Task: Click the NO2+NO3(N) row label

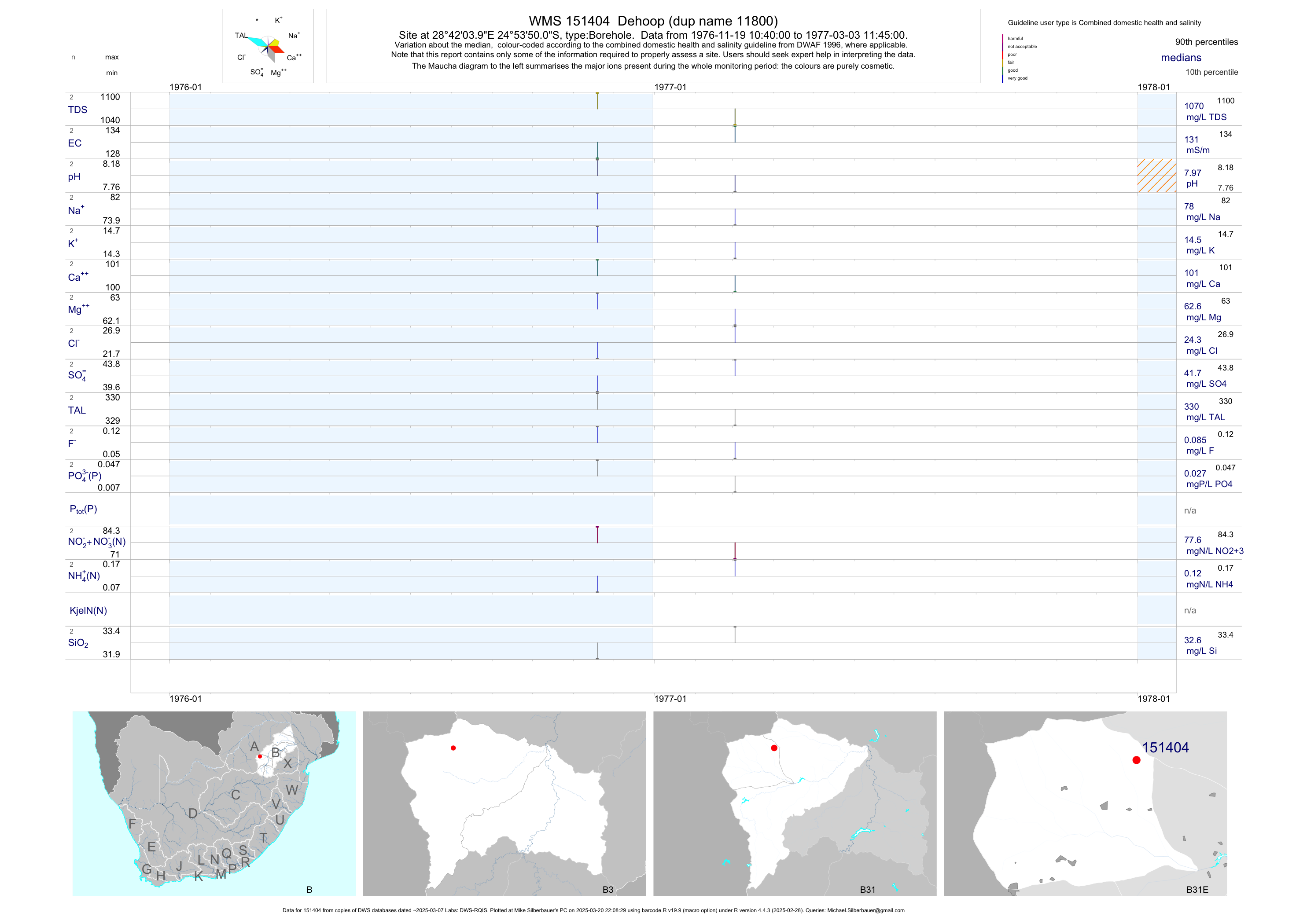Action: pyautogui.click(x=97, y=542)
